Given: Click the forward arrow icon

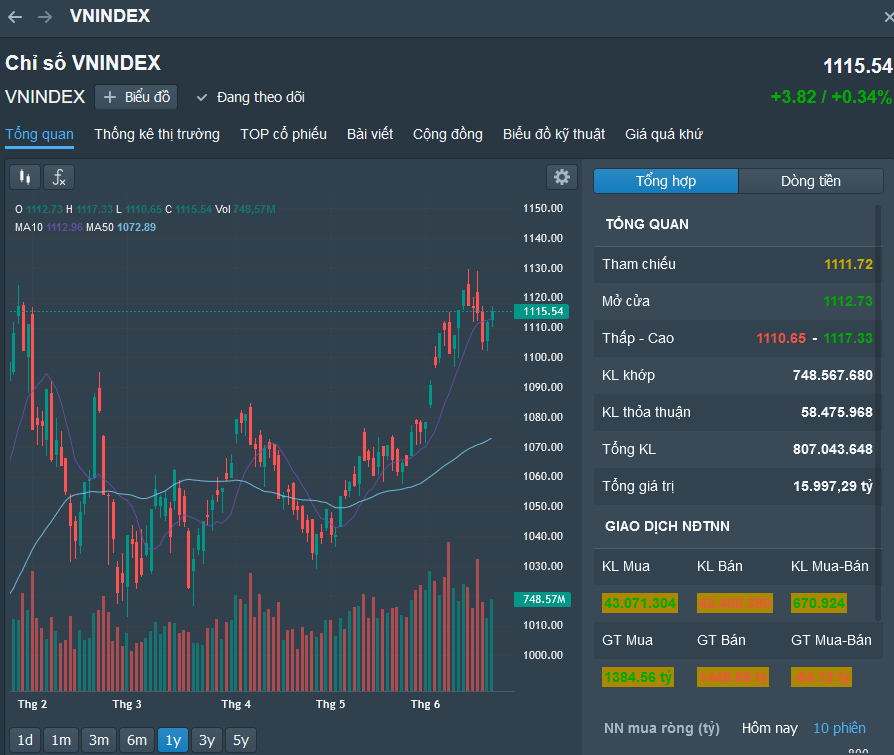Looking at the screenshot, I should (45, 16).
